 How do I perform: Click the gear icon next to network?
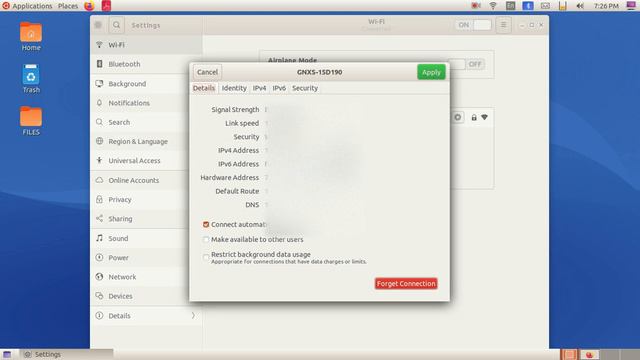(x=458, y=118)
